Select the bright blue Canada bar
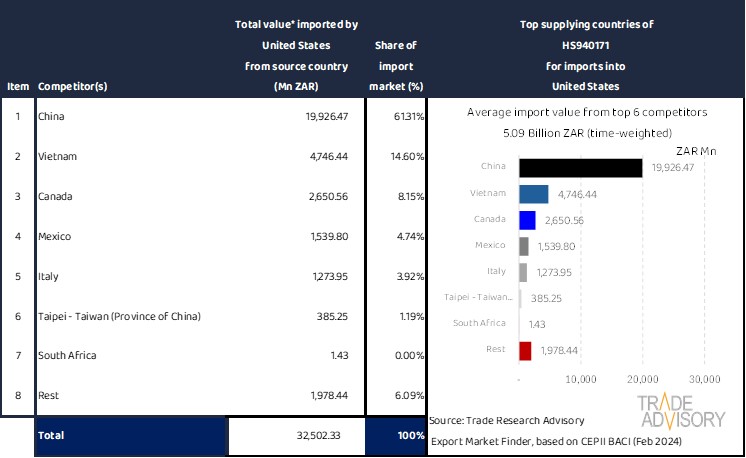This screenshot has width=746, height=458. point(528,219)
